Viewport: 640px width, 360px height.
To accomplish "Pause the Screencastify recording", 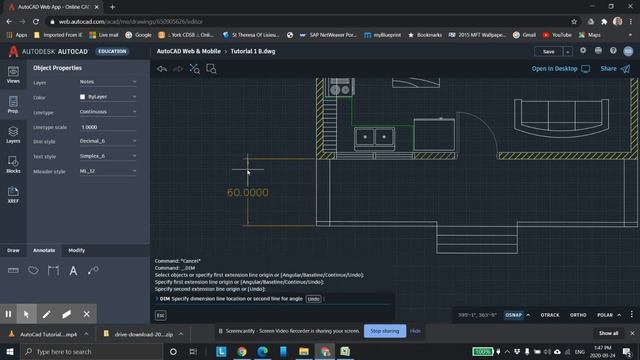I will [8, 314].
